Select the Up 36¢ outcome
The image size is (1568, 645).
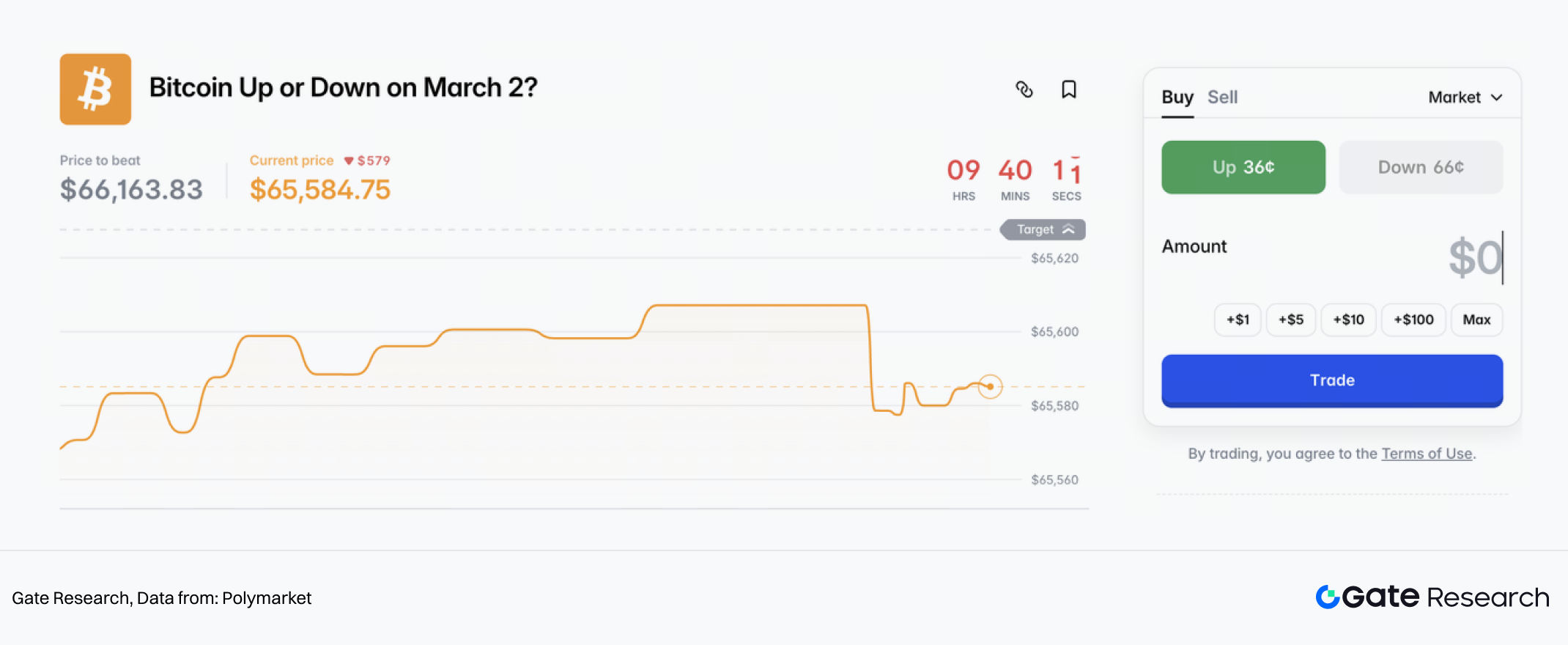(x=1243, y=167)
